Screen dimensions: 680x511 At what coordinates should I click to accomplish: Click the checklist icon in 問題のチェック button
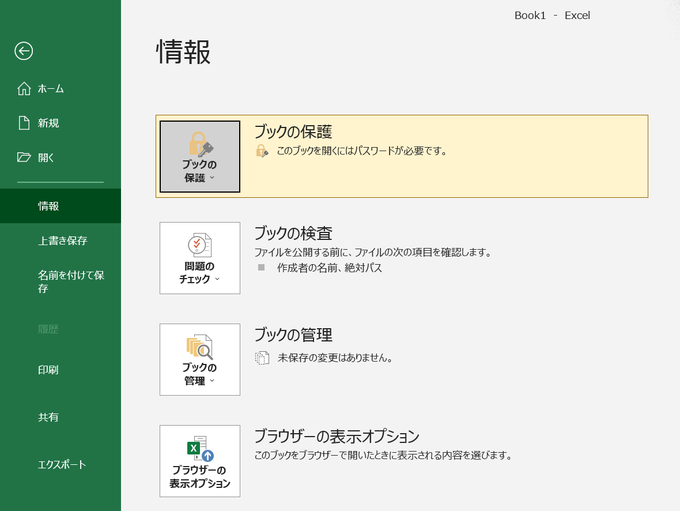click(x=200, y=245)
